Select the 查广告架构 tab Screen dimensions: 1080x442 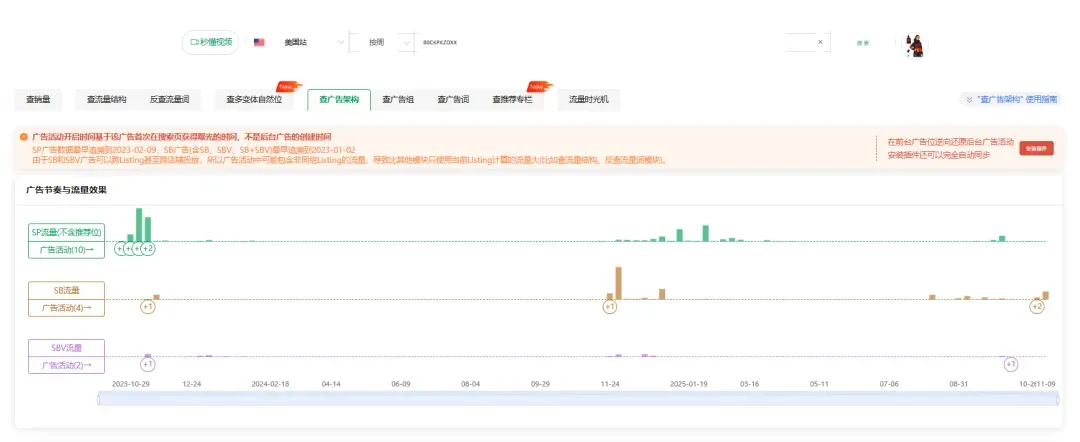point(339,100)
